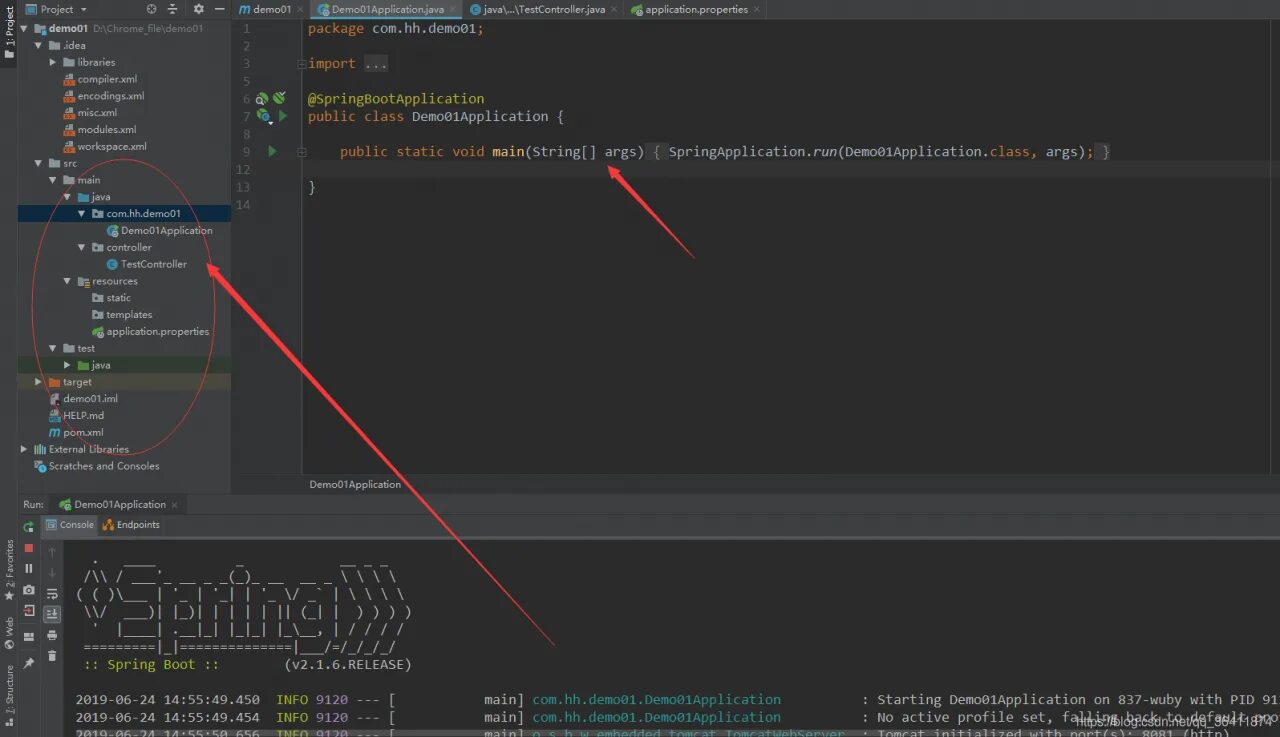1280x737 pixels.
Task: Close the Demo01Application run tab
Action: pyautogui.click(x=175, y=505)
